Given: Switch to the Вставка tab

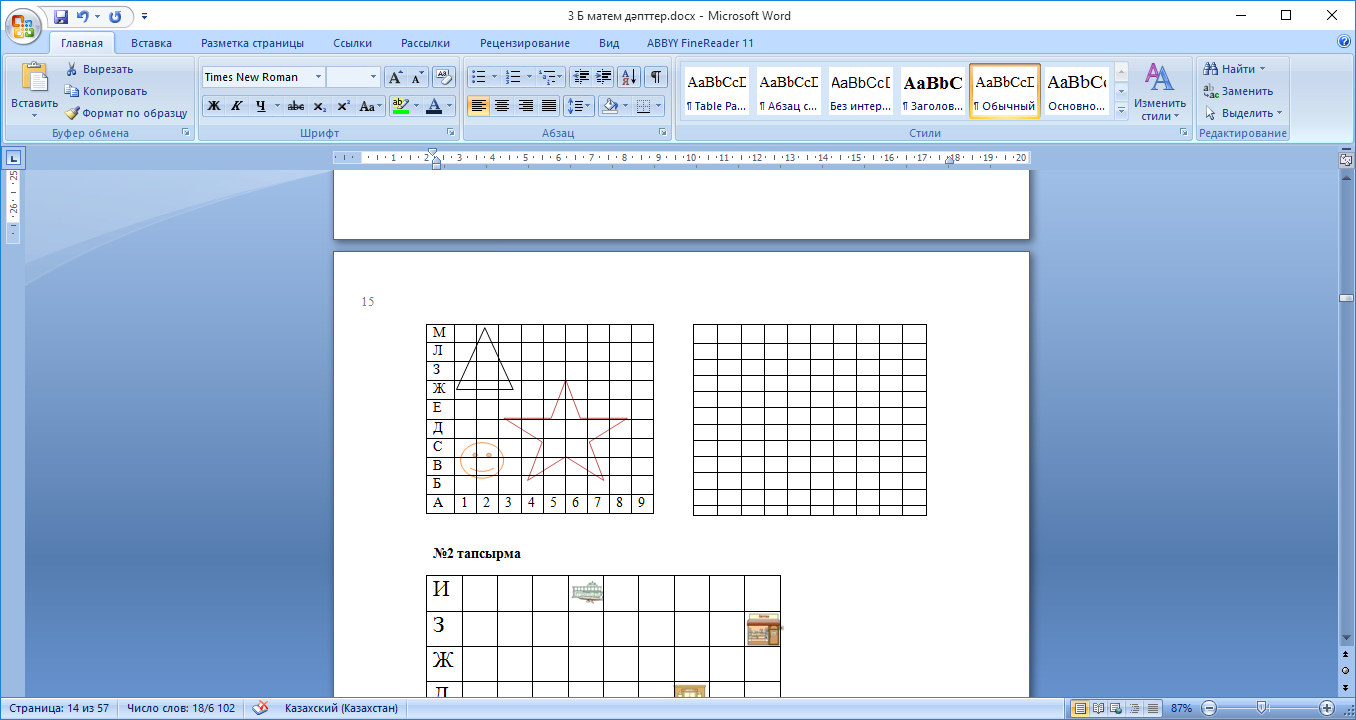Looking at the screenshot, I should click(x=151, y=43).
